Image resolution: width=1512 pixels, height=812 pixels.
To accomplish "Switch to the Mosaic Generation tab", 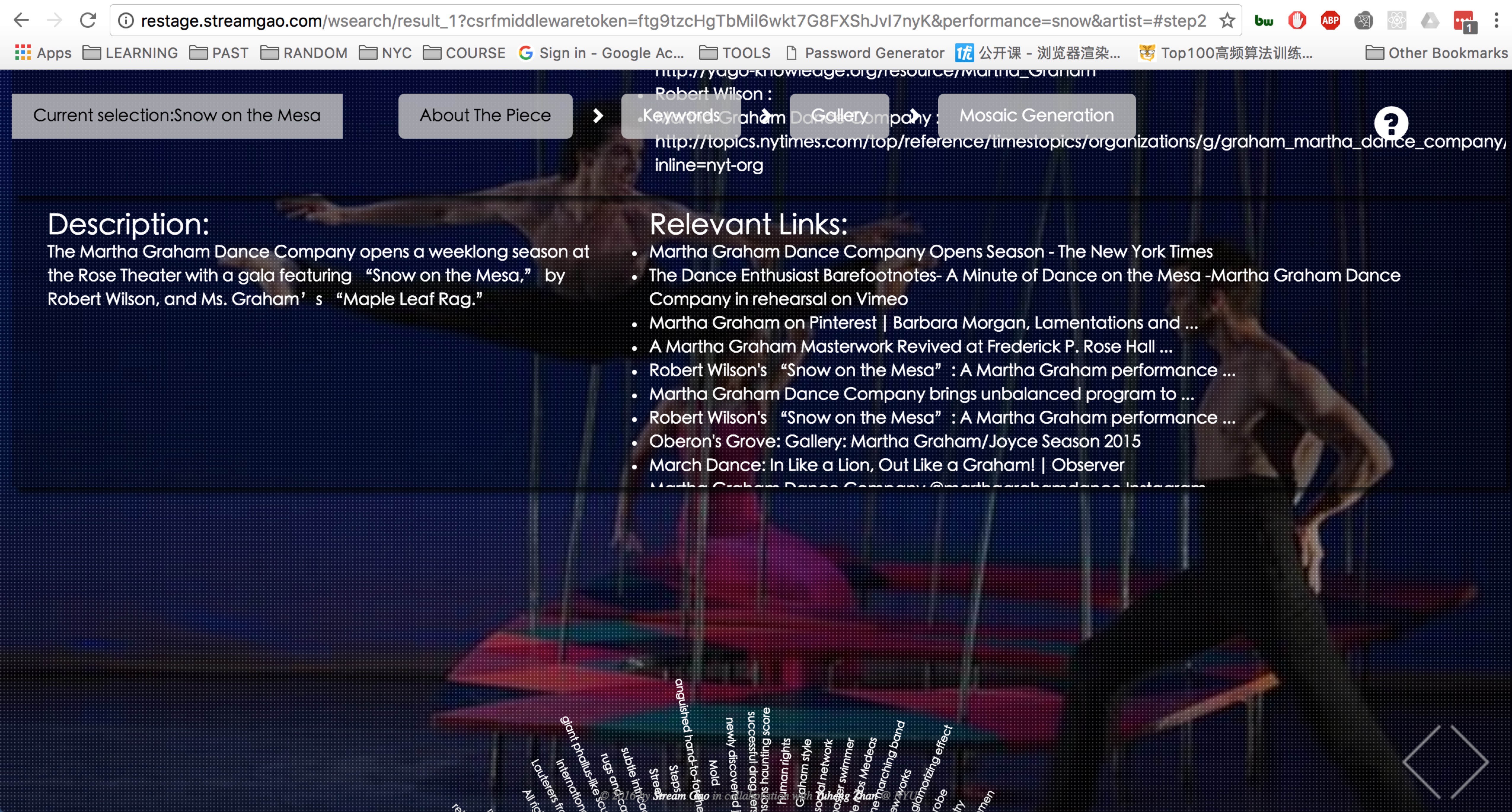I will point(1036,116).
